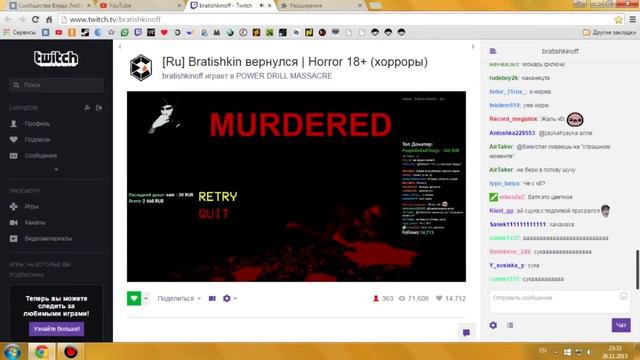Click the chat settings gear icon
640x360 pixels.
point(493,325)
